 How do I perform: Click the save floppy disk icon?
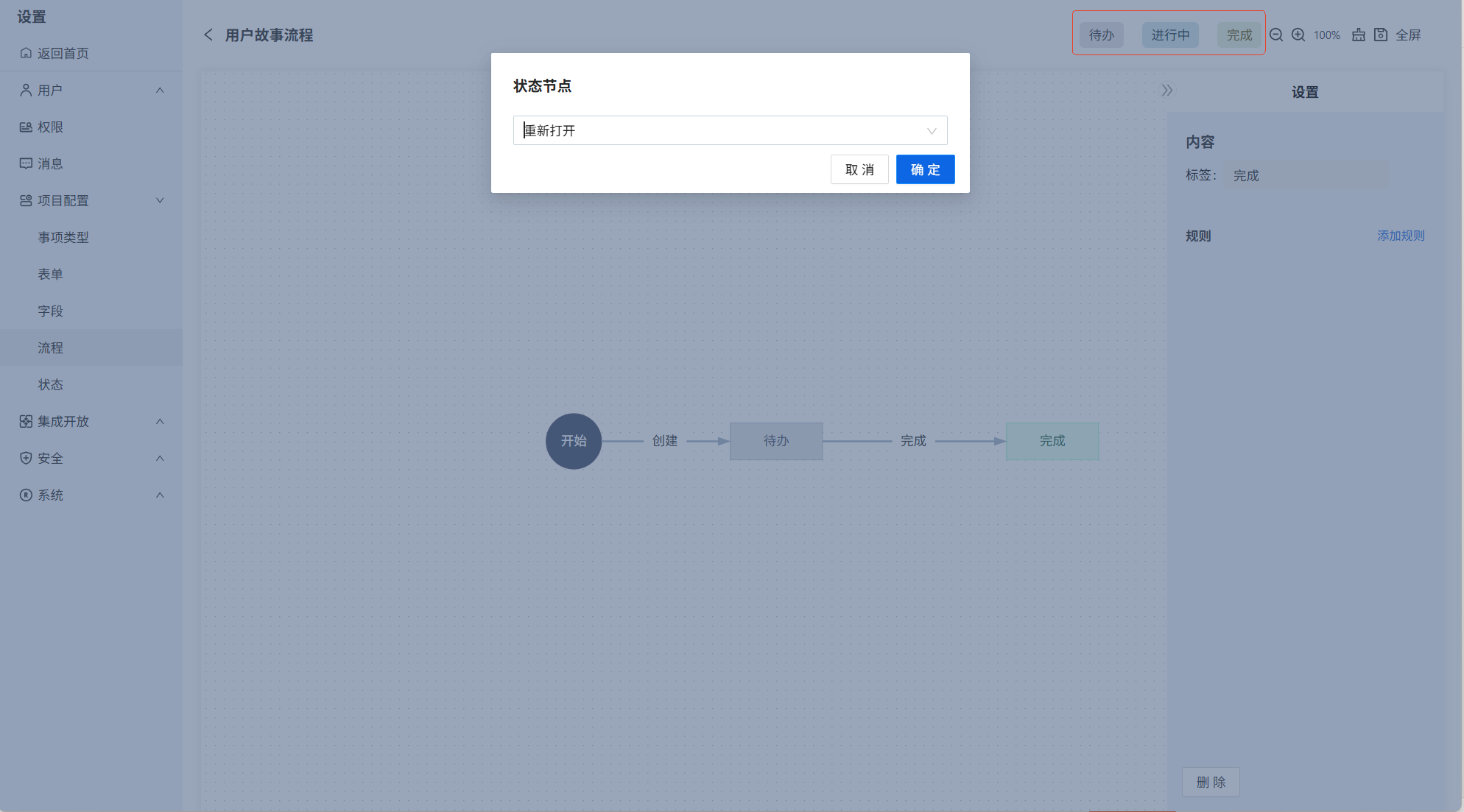(1381, 35)
